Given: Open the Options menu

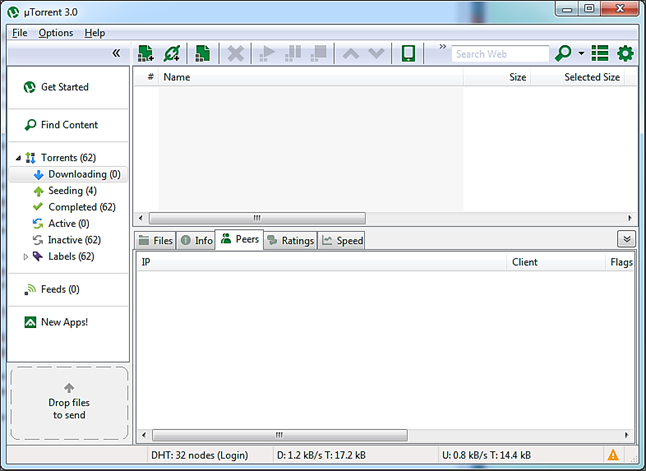Looking at the screenshot, I should 56,33.
